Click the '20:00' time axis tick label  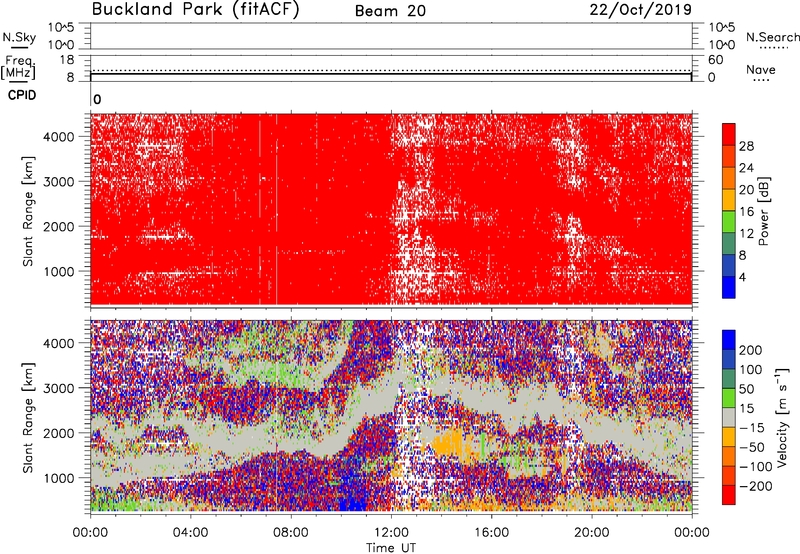tap(592, 533)
